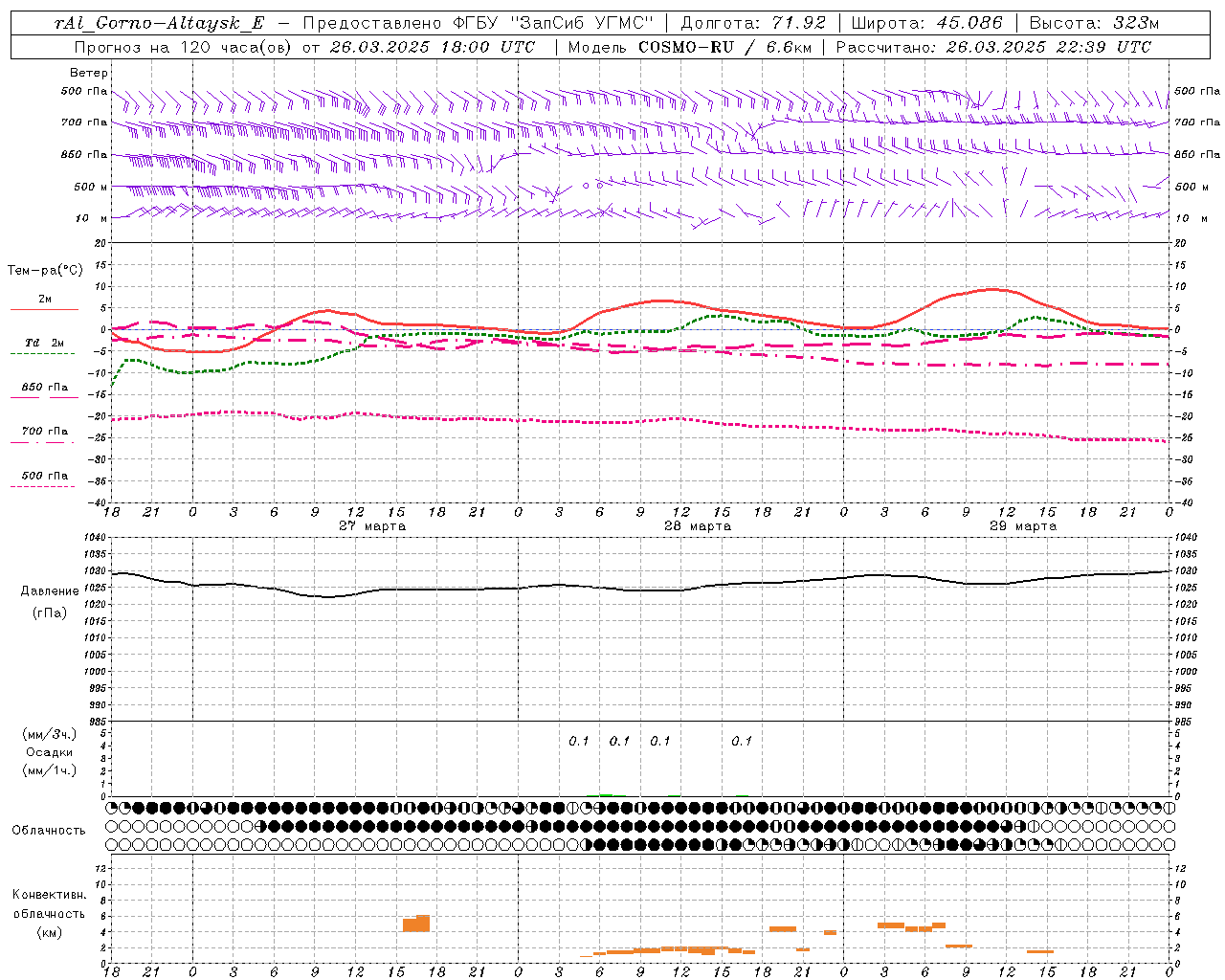Click the 700 гПа temperature legend entry
The image size is (1225, 980).
[x=44, y=432]
